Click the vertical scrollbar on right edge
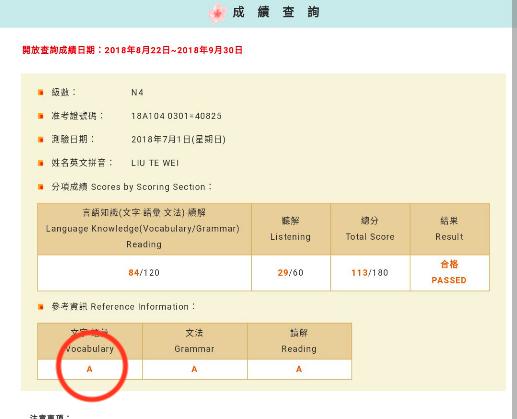 pos(515,209)
